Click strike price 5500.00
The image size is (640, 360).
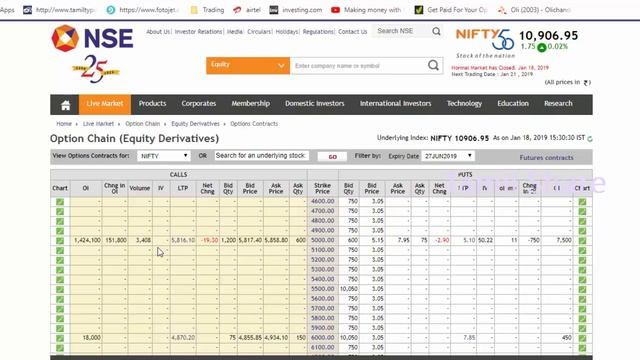click(322, 289)
